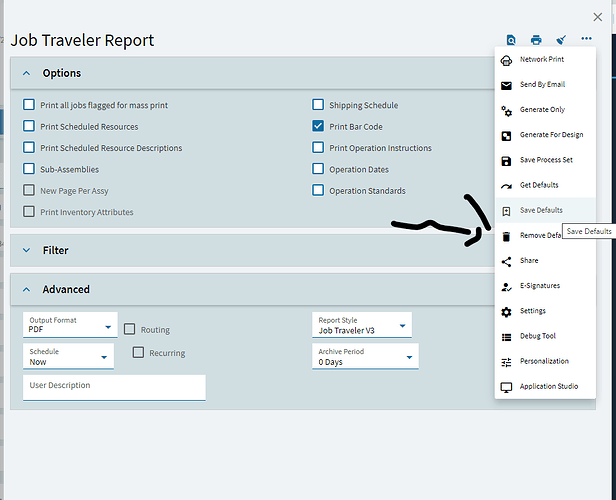Click the Share icon in menu
The image size is (616, 500).
pos(506,262)
